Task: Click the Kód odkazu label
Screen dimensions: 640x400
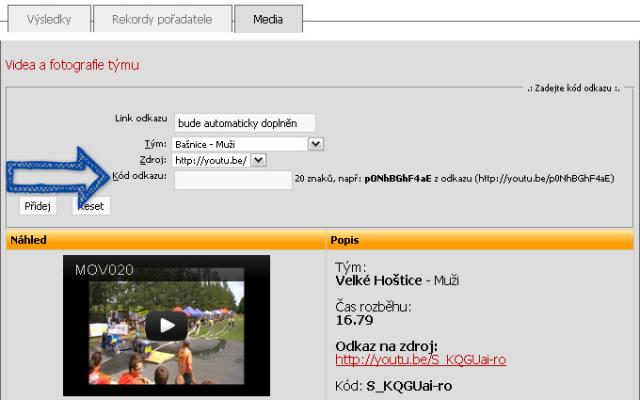Action: click(140, 176)
